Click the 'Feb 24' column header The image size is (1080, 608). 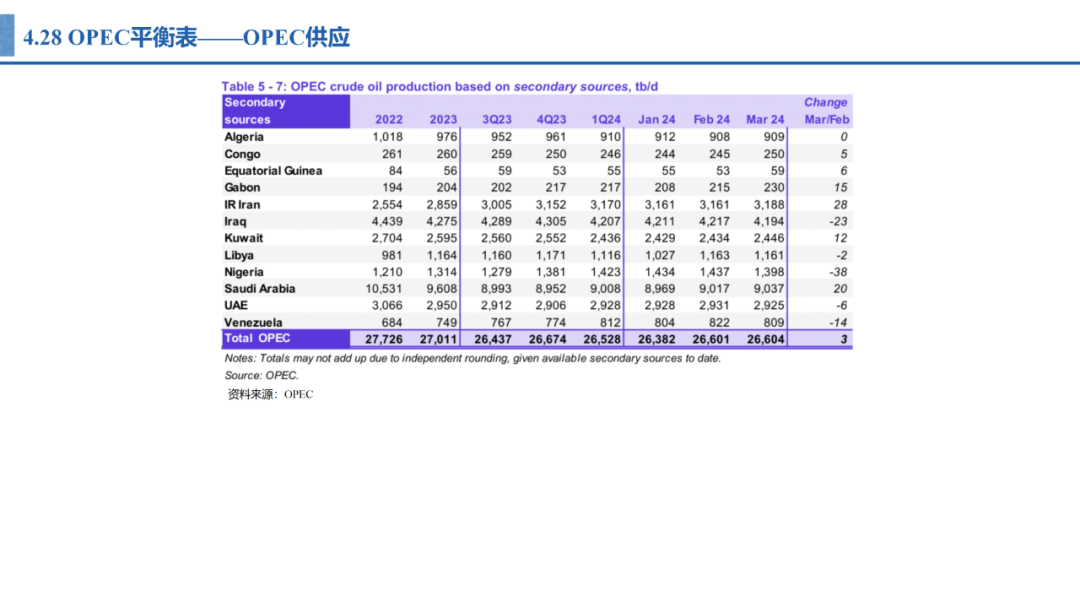(712, 120)
